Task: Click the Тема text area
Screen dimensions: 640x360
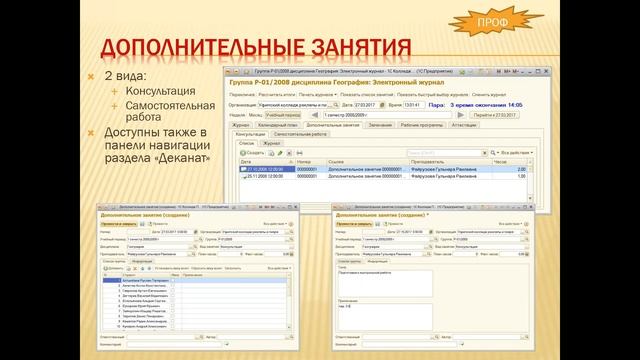Action: tap(385, 283)
